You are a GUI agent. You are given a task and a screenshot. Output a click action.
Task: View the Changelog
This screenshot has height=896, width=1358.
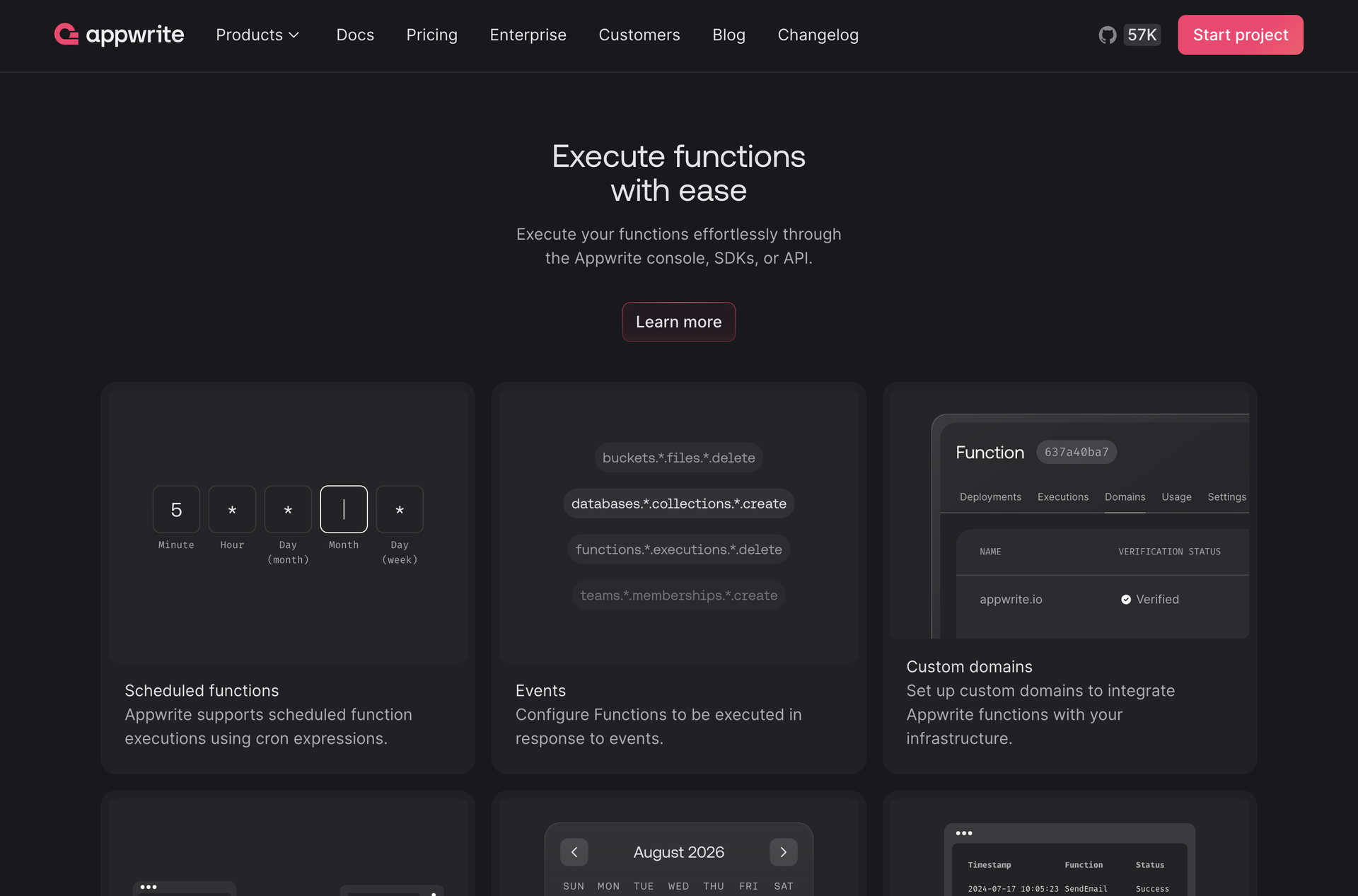pyautogui.click(x=818, y=35)
